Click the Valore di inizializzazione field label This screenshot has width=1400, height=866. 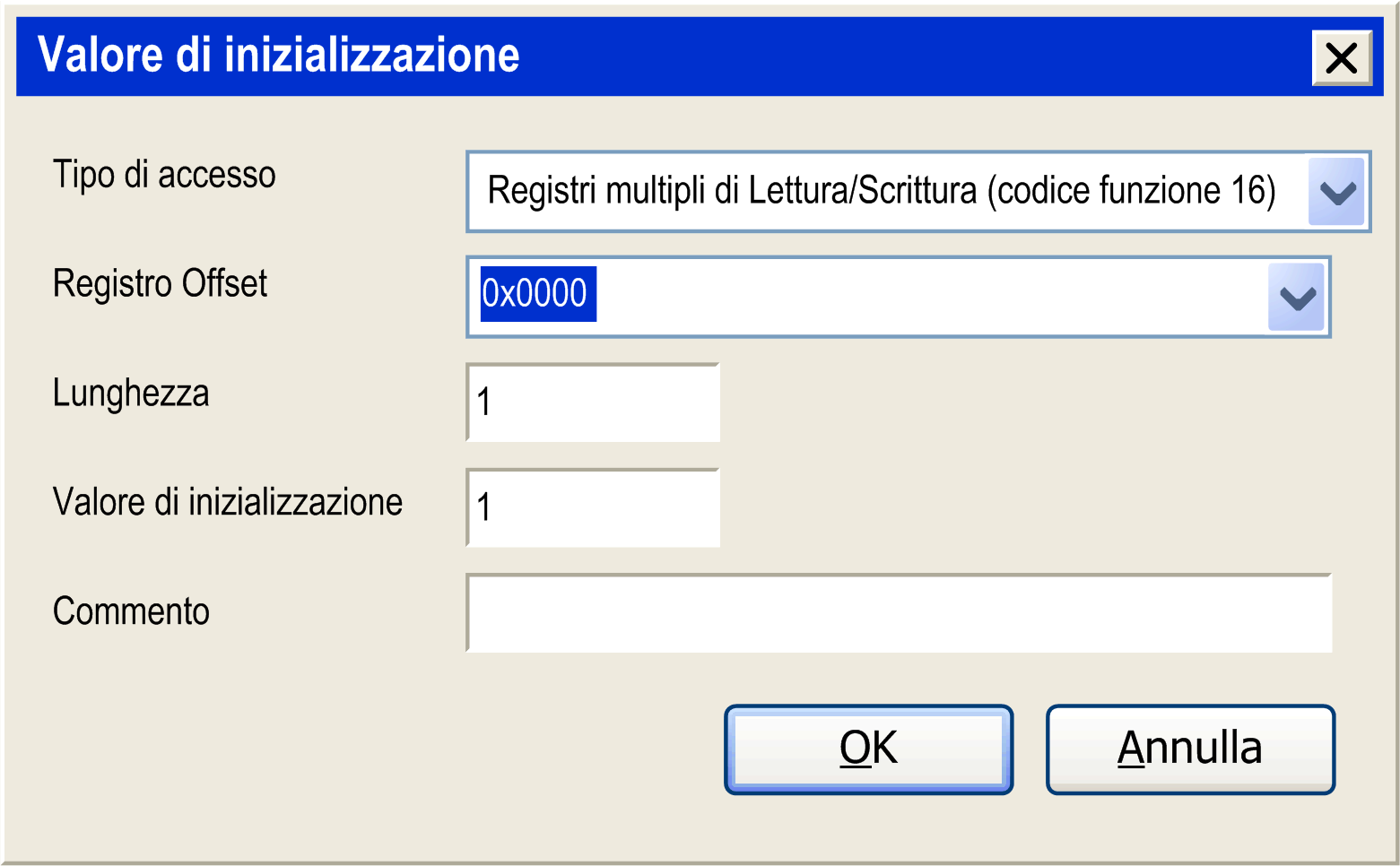pyautogui.click(x=228, y=502)
